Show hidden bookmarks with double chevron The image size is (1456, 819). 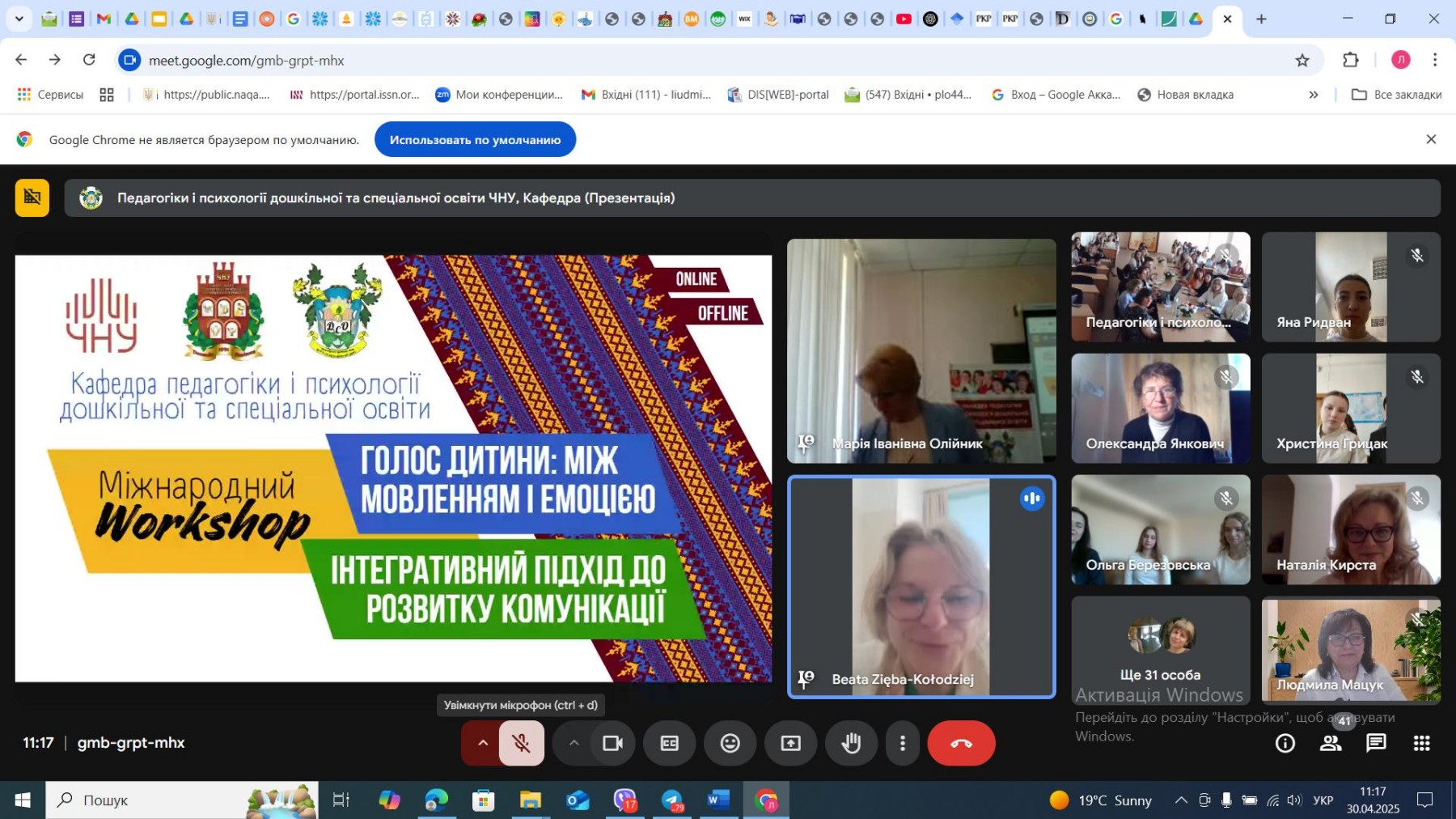(x=1314, y=95)
